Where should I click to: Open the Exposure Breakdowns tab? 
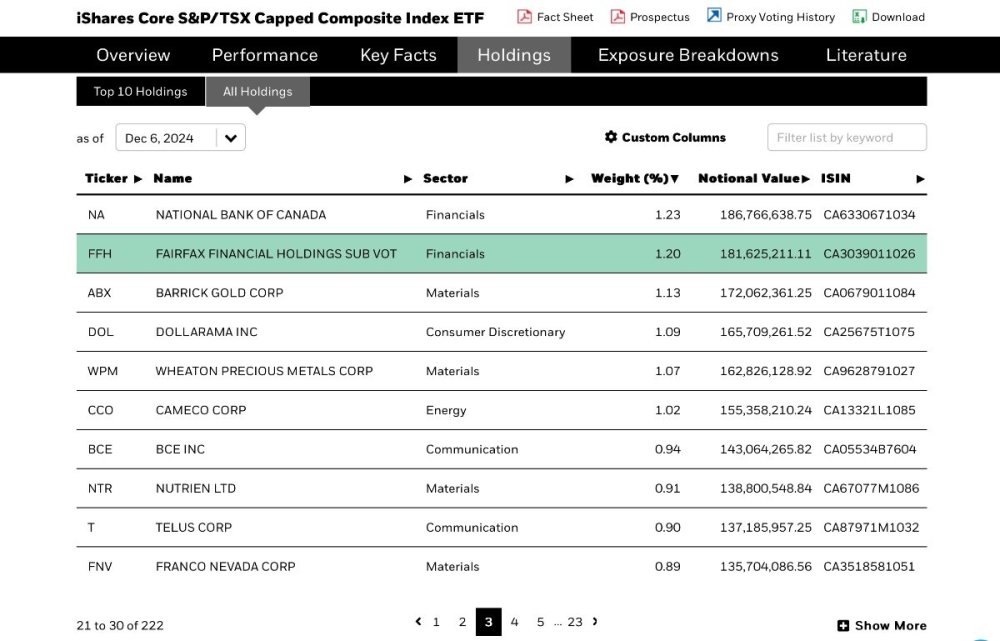pyautogui.click(x=688, y=55)
